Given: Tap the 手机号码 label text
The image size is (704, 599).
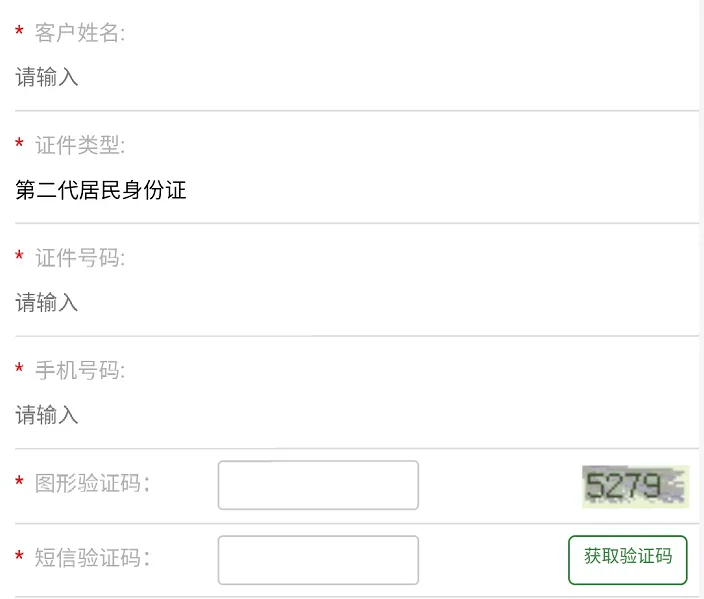Looking at the screenshot, I should (x=79, y=371).
